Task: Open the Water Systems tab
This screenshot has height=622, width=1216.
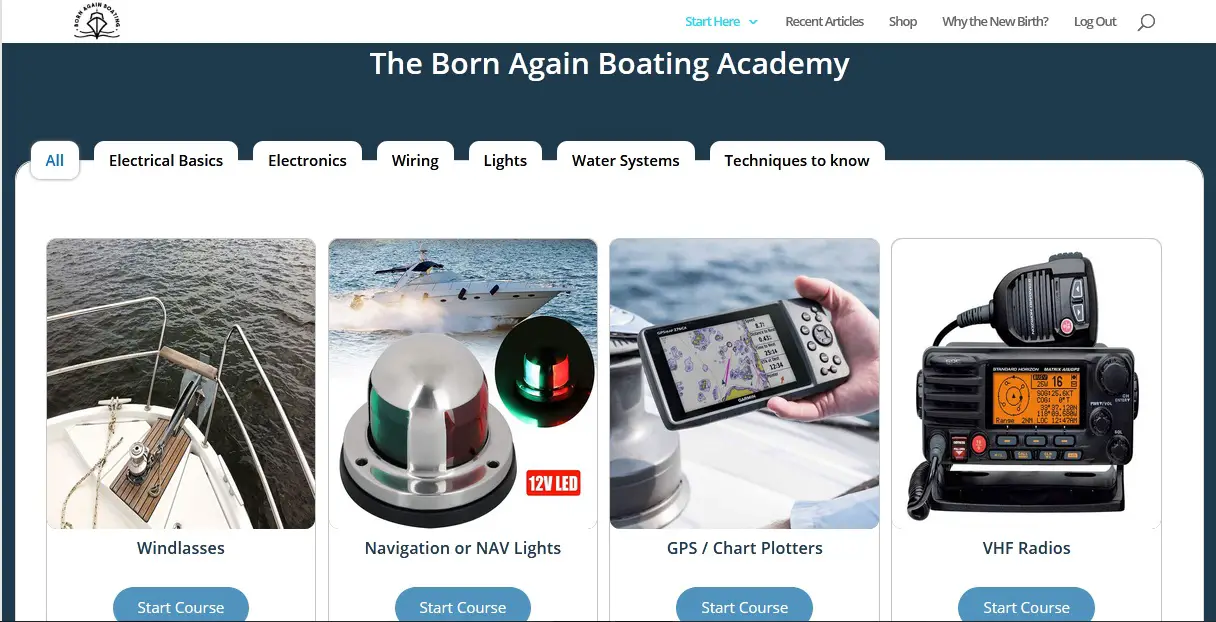Action: [x=626, y=160]
